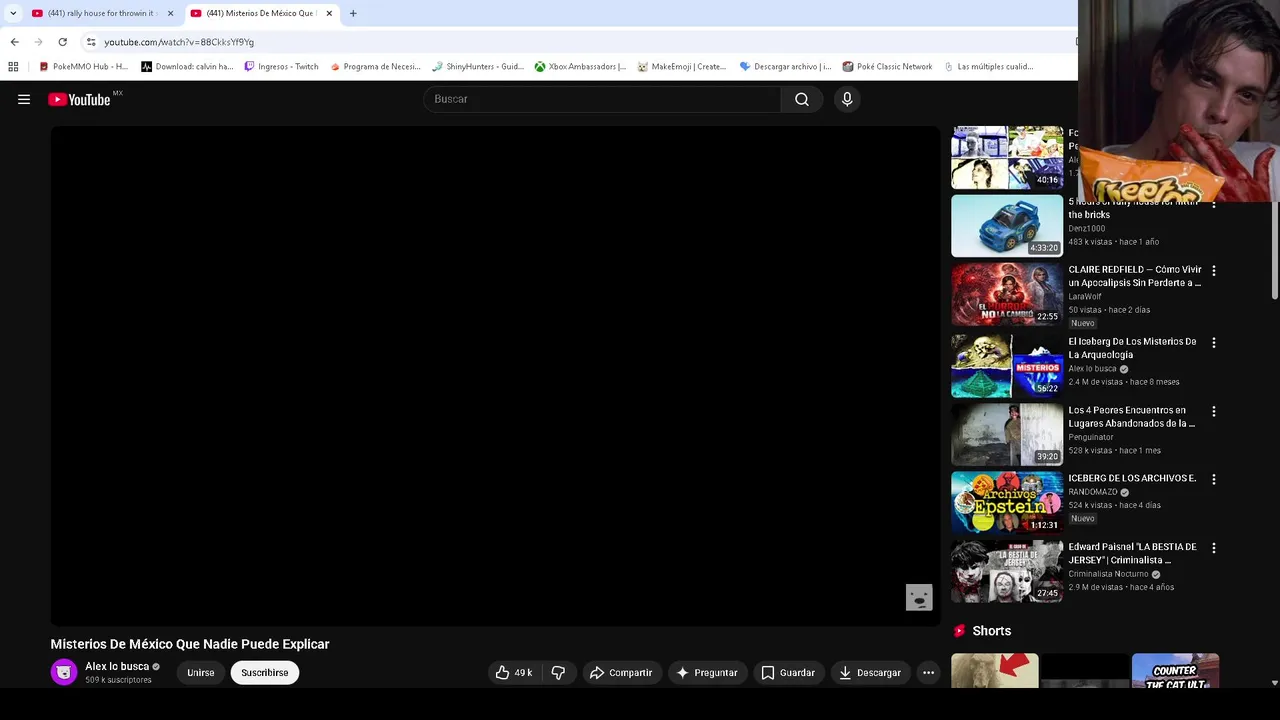This screenshot has height=720, width=1280.
Task: Open Download: calvin ha... bookmark
Action: [187, 67]
